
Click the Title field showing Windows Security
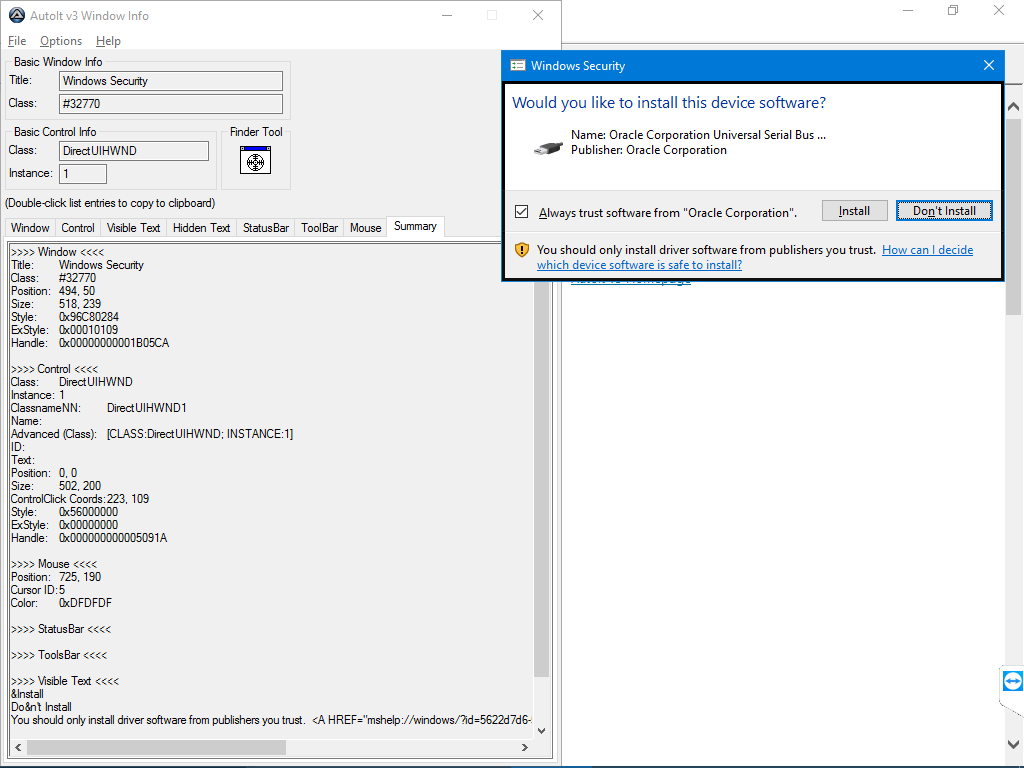(x=171, y=81)
